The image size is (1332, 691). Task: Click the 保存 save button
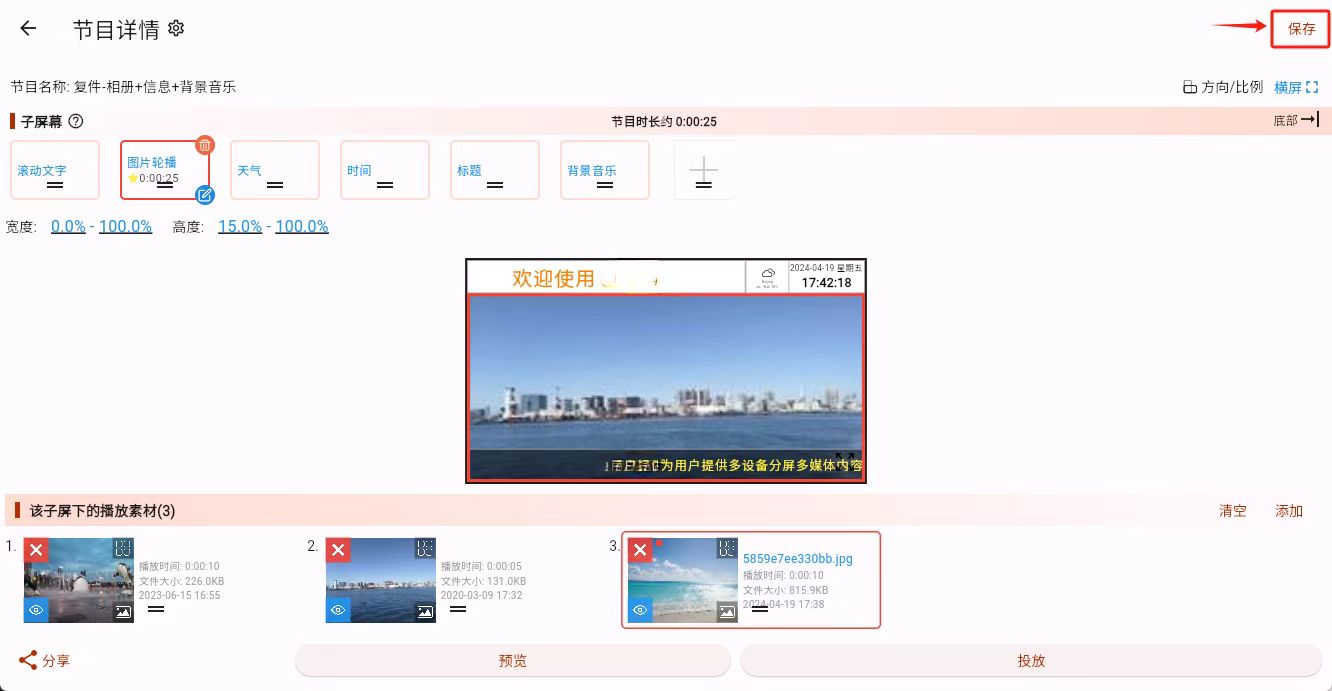[x=1301, y=29]
